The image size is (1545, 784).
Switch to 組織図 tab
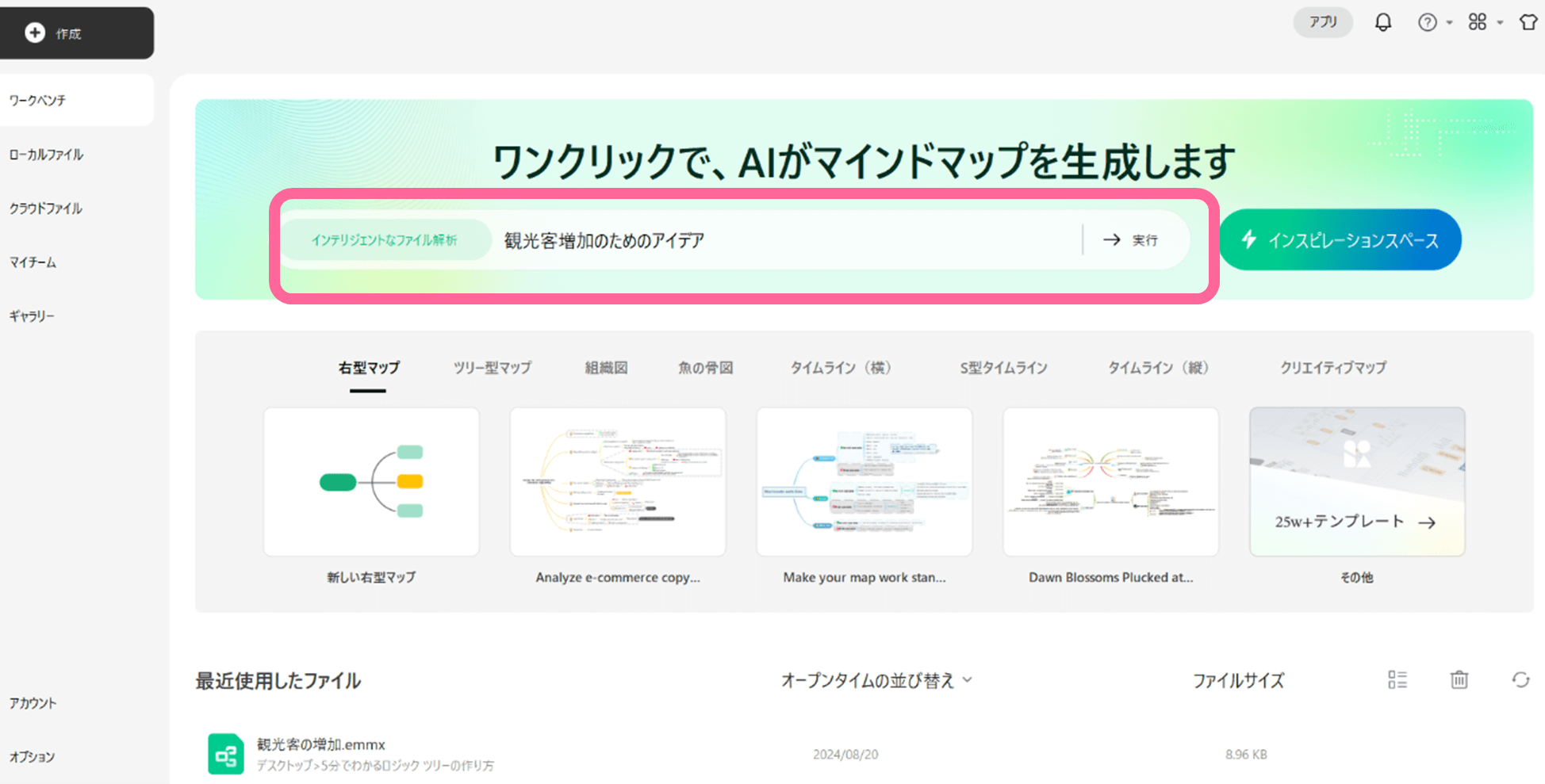click(x=606, y=368)
